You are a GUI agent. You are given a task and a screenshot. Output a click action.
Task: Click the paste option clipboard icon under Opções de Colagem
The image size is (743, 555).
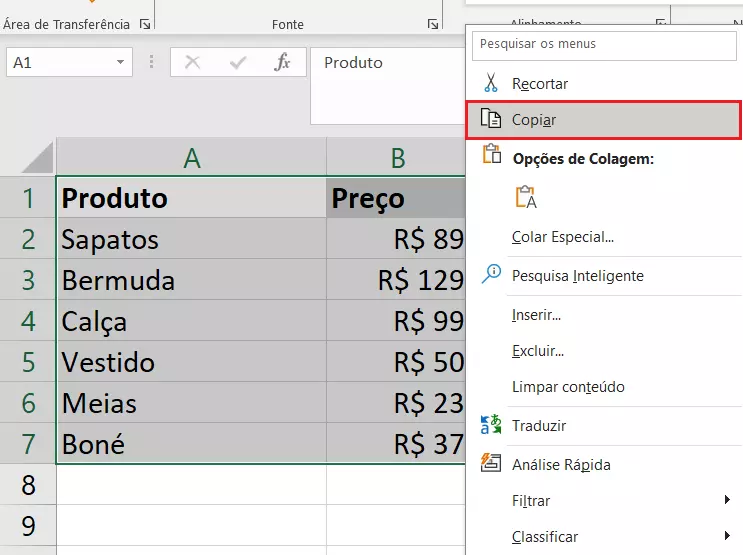click(x=526, y=198)
